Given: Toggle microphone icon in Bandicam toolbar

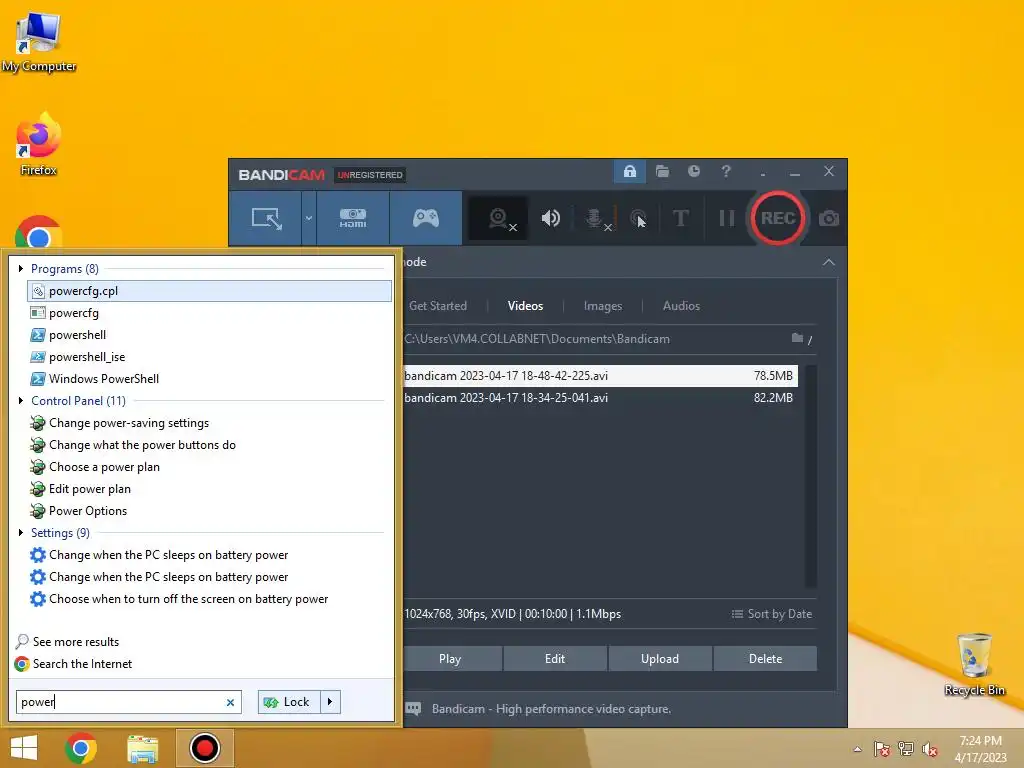Looking at the screenshot, I should click(598, 219).
